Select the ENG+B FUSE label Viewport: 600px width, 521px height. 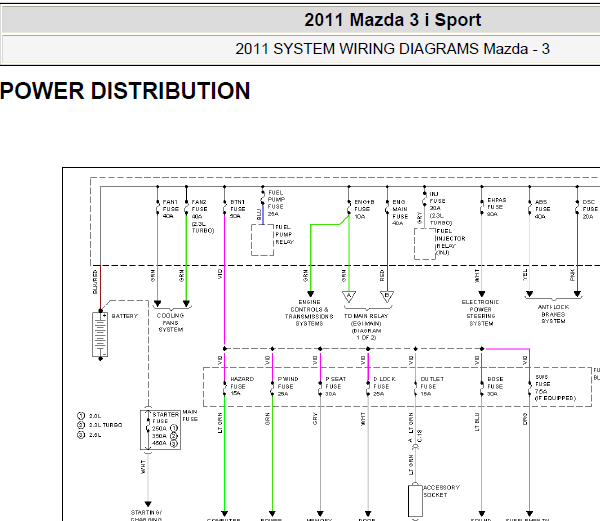pos(364,209)
